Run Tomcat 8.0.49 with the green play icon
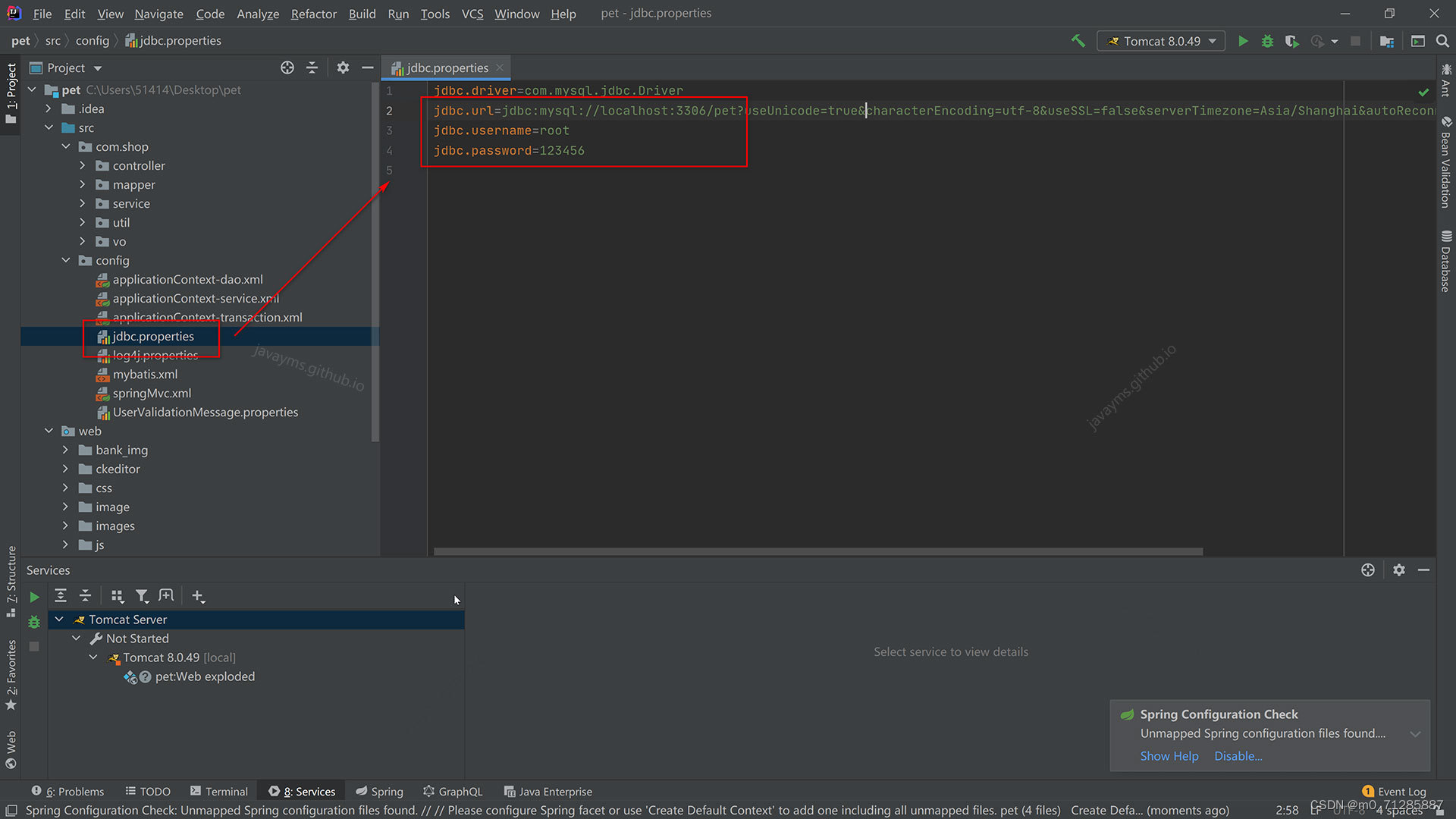 click(x=1243, y=41)
